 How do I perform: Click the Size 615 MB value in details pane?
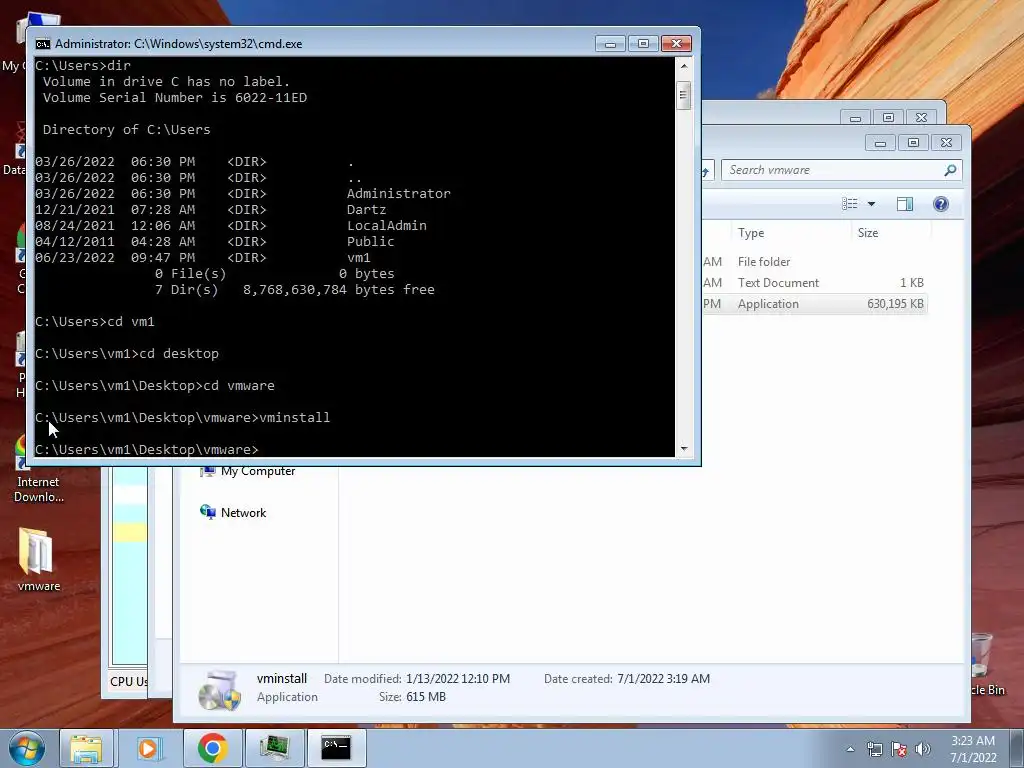click(426, 697)
